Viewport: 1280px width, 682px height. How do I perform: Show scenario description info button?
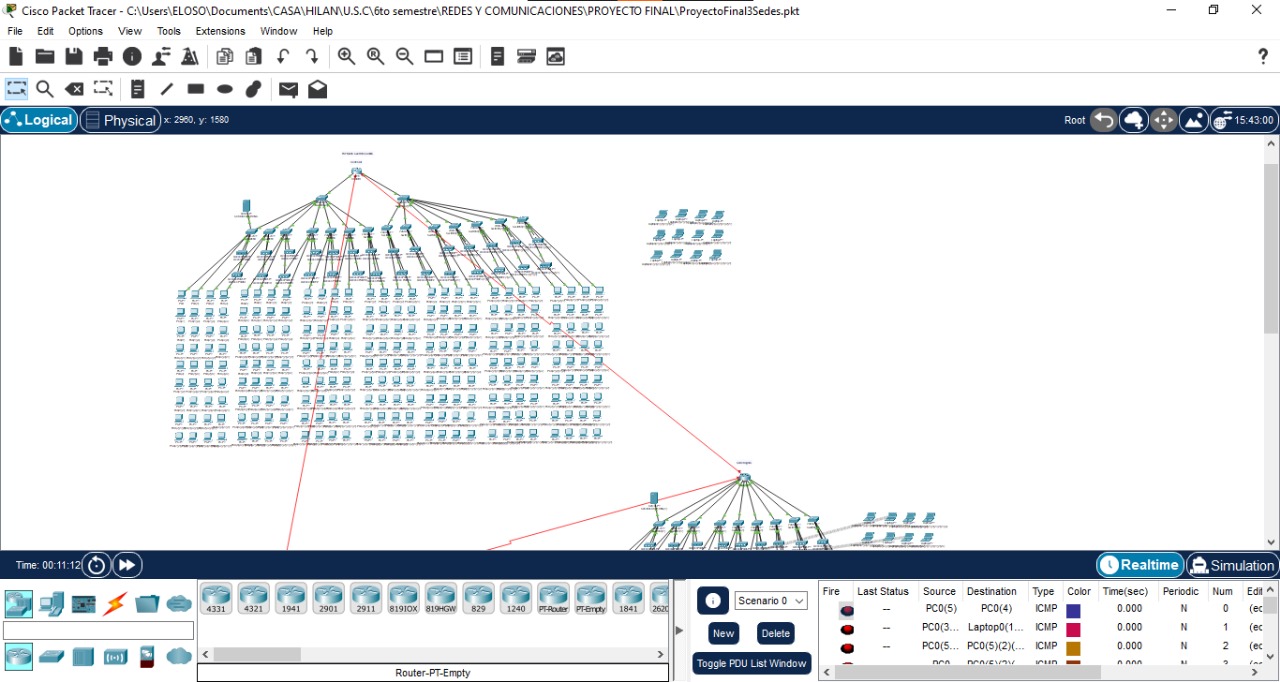click(713, 601)
